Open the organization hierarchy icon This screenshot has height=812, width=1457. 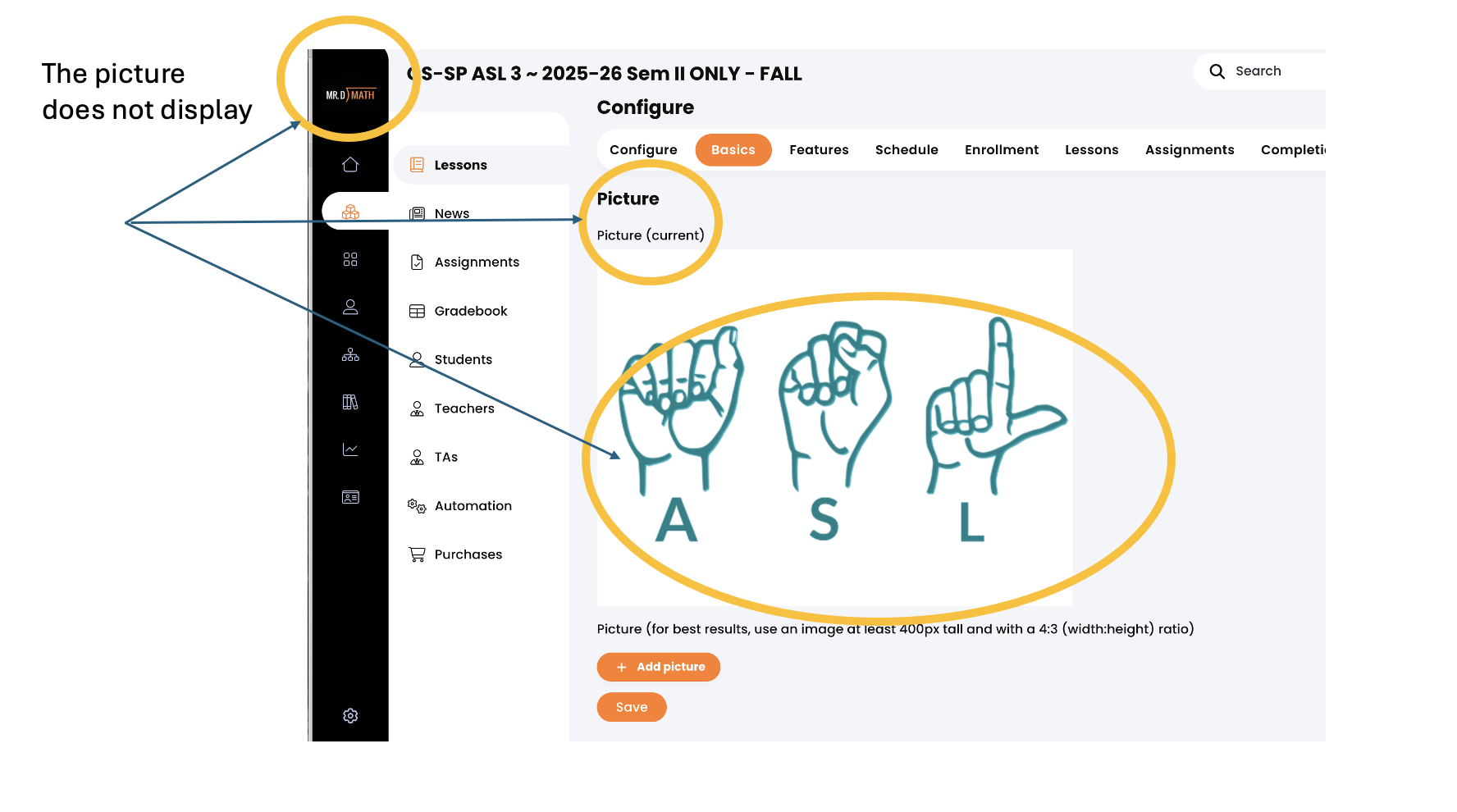coord(350,354)
